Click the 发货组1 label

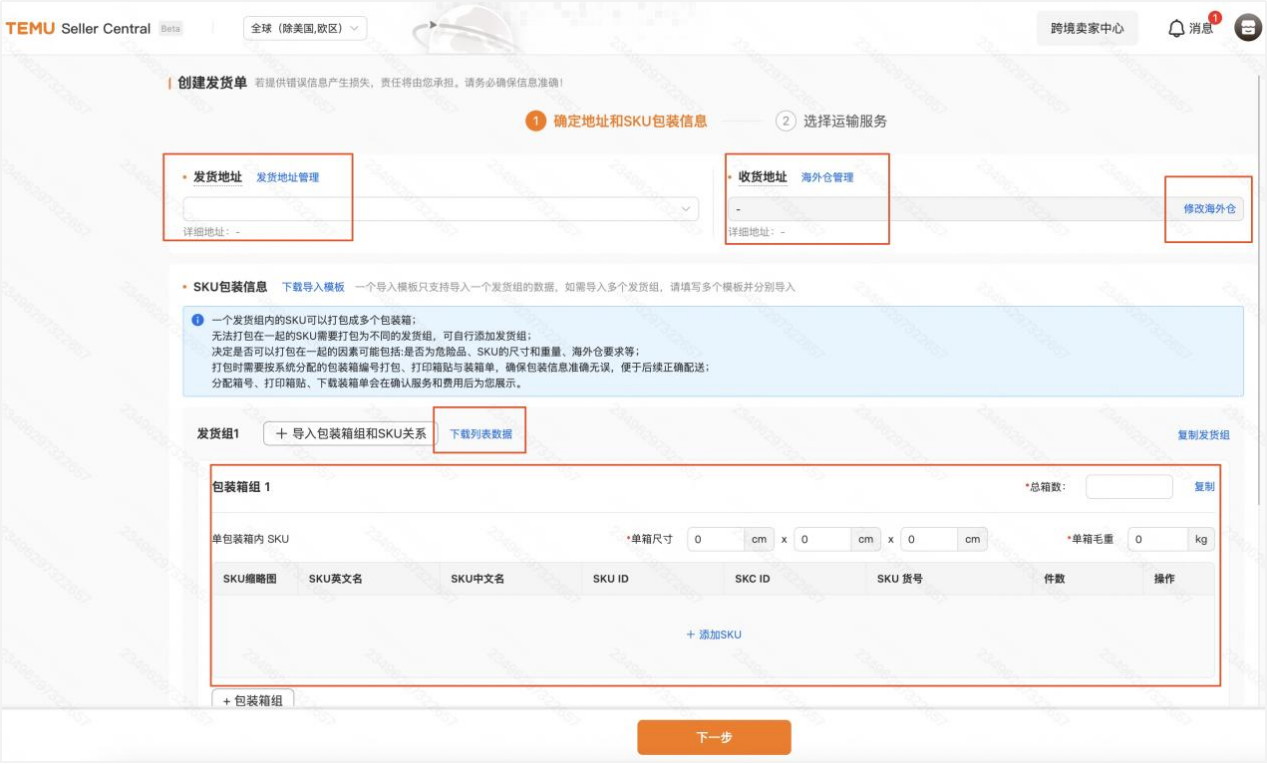tap(218, 434)
